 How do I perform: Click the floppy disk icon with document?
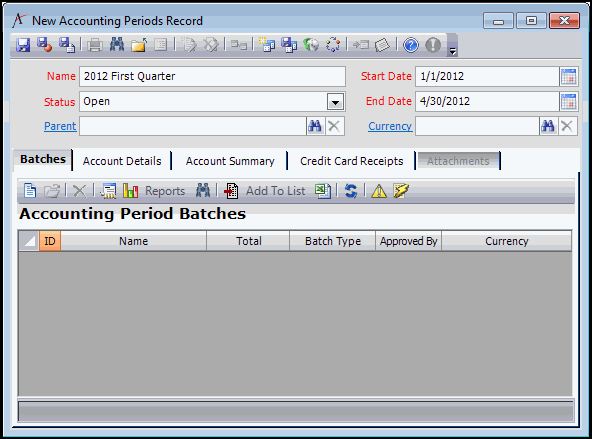coord(67,45)
